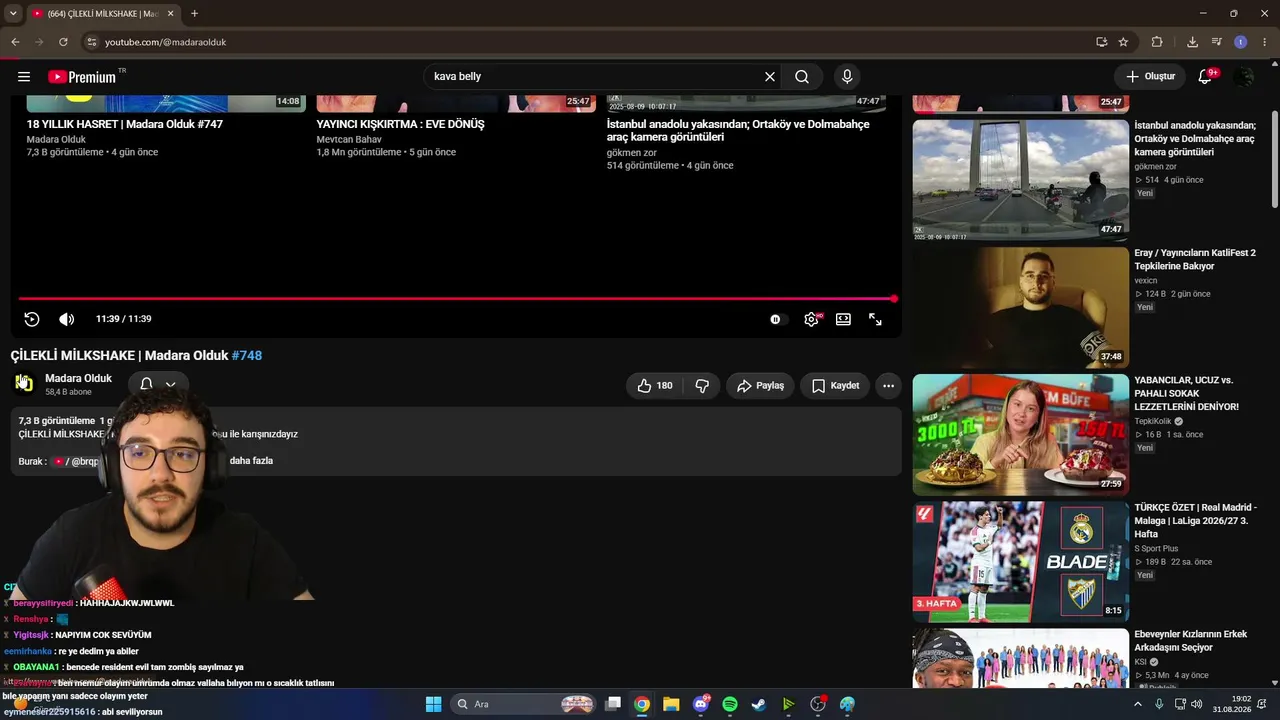Click the red video progress bar
Image resolution: width=1280 pixels, height=720 pixels.
(457, 298)
